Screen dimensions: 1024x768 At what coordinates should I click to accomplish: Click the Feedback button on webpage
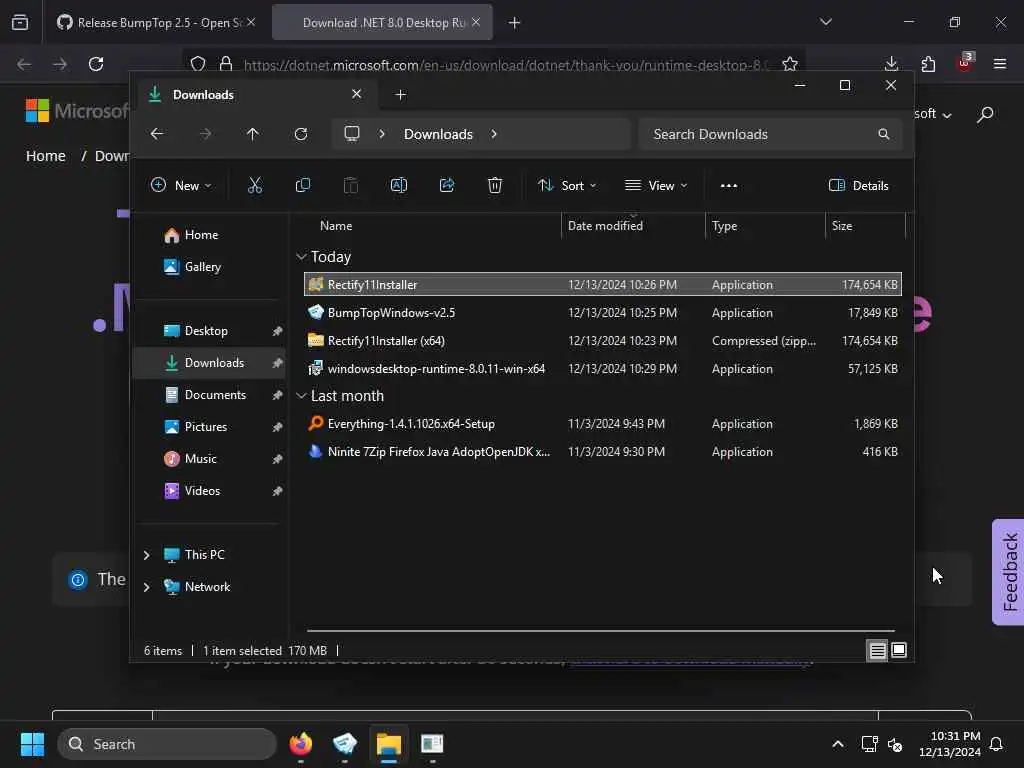pos(1009,572)
